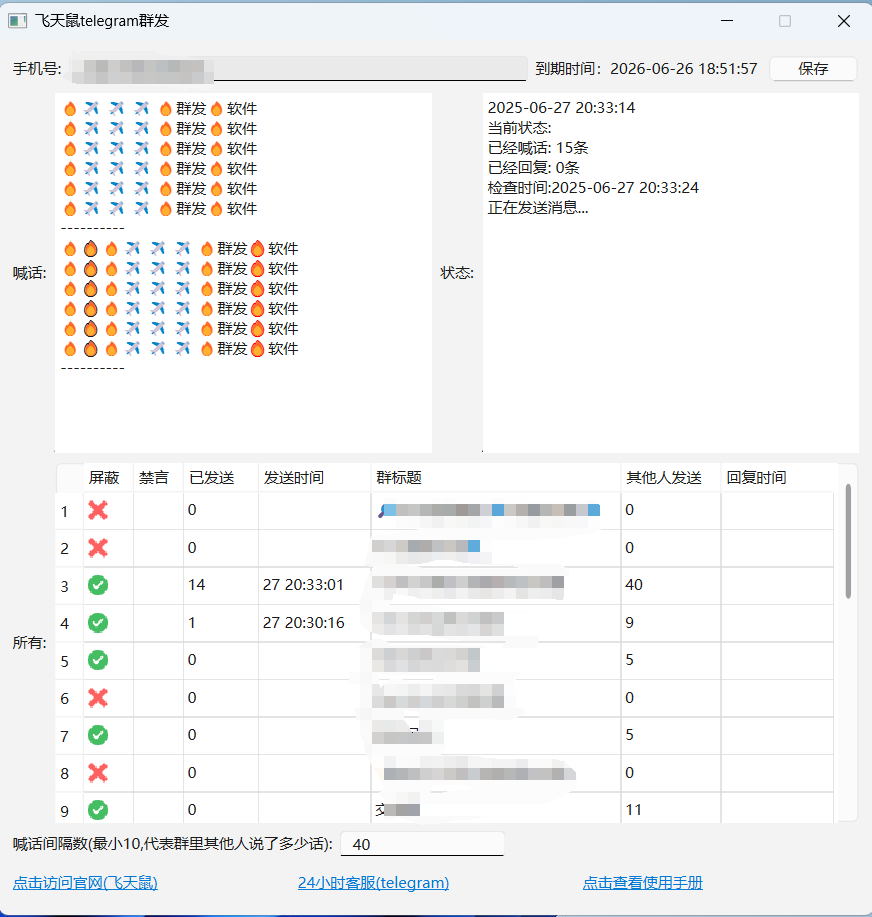The height and width of the screenshot is (917, 872).
Task: Click the red X block icon in row 1
Action: [x=98, y=510]
